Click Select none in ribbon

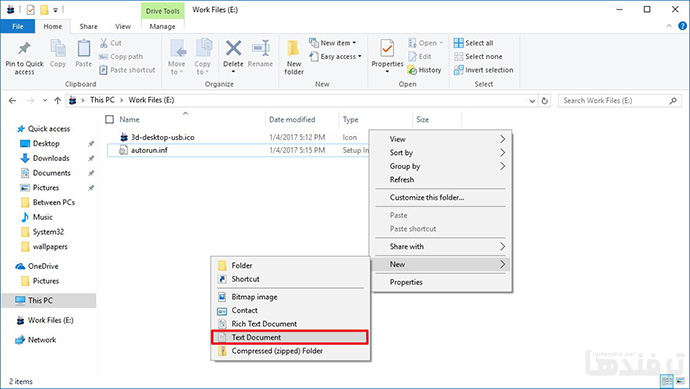478,56
